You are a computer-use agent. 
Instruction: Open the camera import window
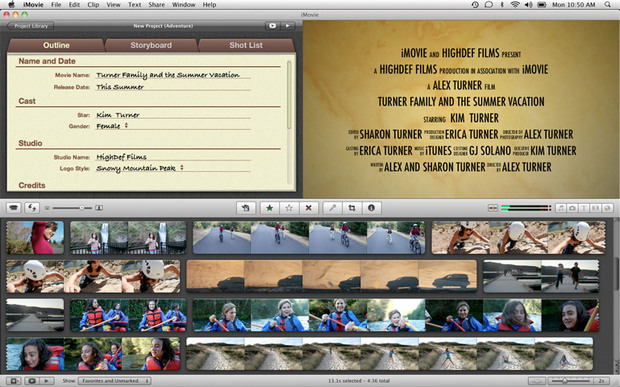point(14,208)
